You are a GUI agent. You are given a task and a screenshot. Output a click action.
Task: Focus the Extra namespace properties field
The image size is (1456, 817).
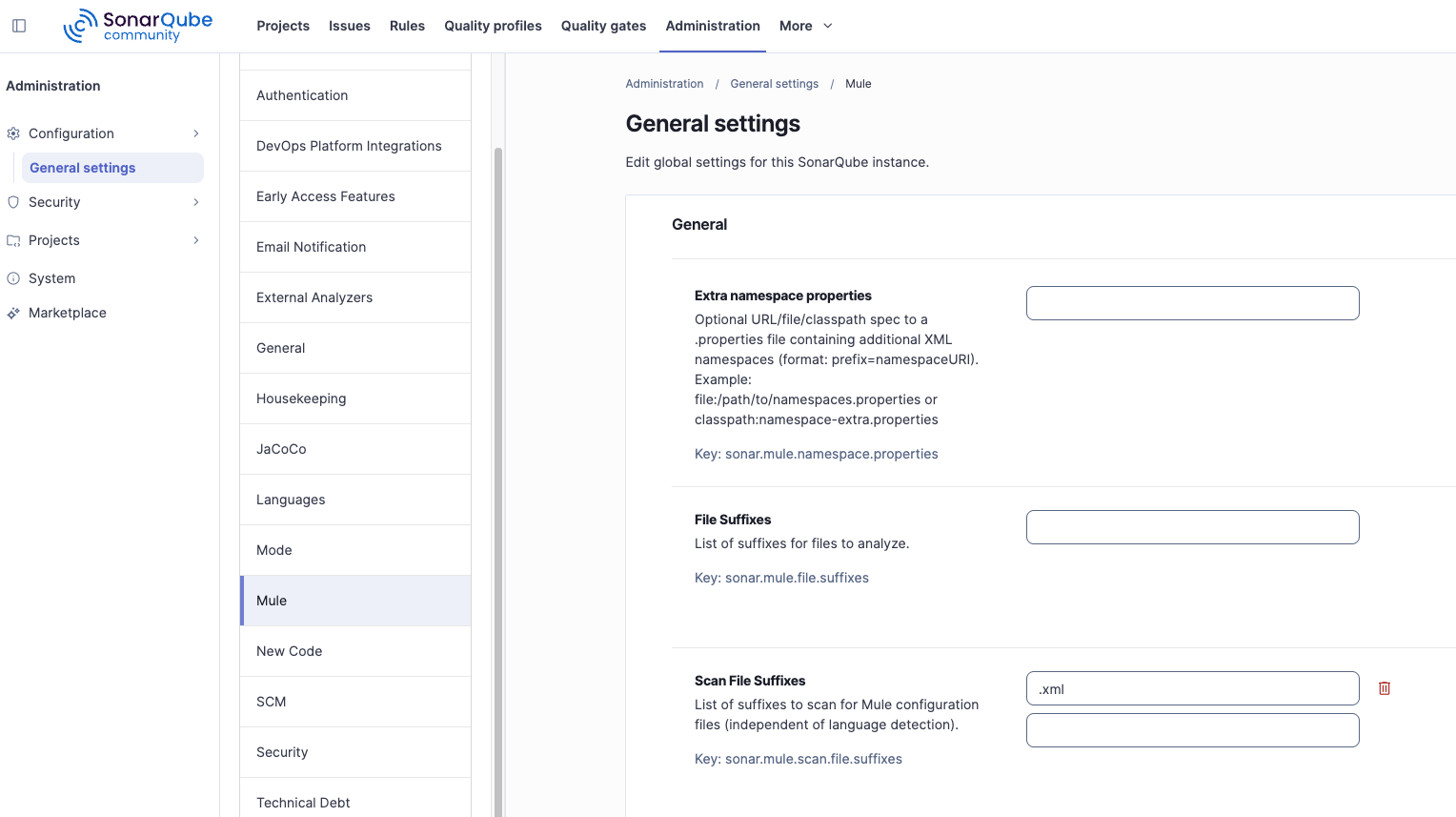pyautogui.click(x=1192, y=303)
